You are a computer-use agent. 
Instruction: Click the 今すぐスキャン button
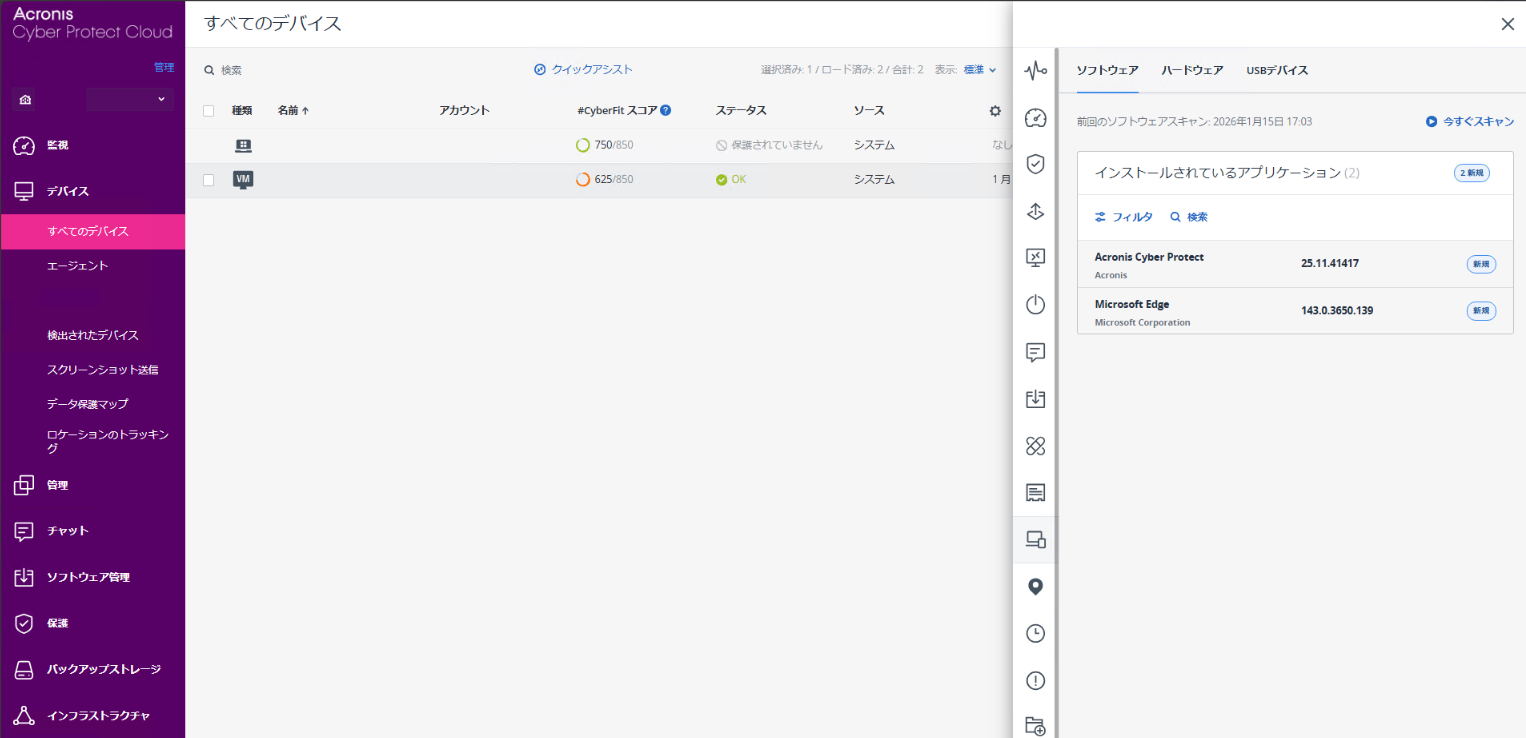[x=1470, y=121]
